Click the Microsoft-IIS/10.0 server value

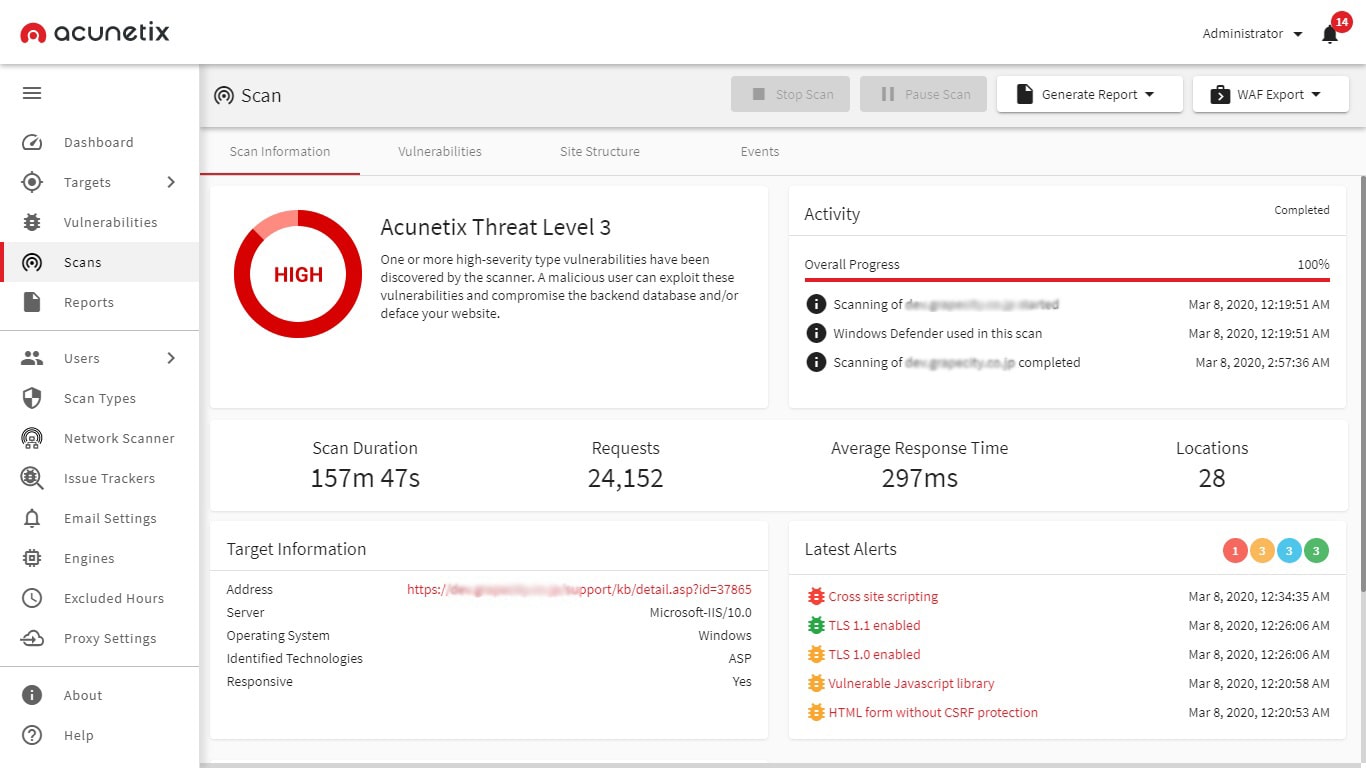[700, 613]
